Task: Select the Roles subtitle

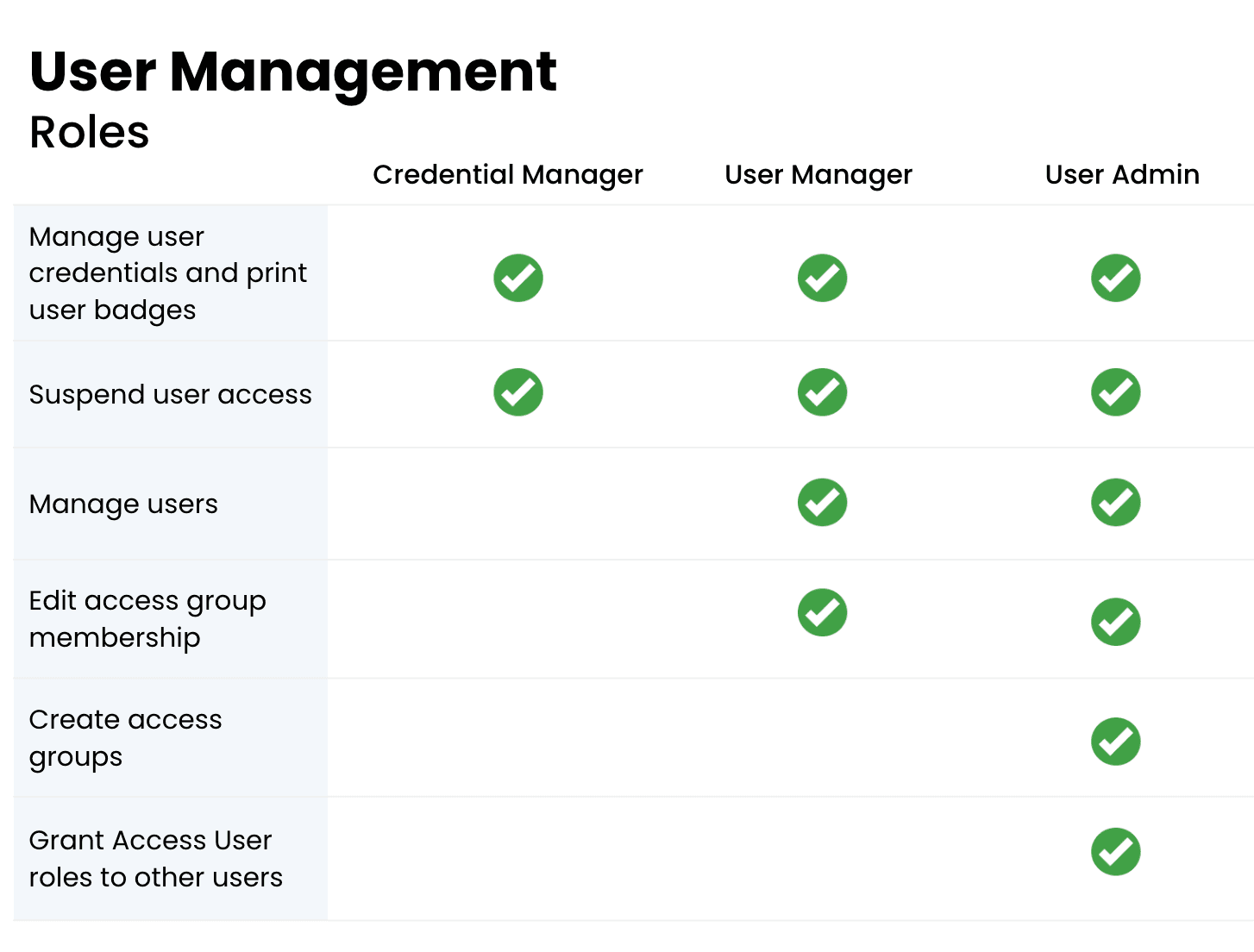Action: (88, 132)
